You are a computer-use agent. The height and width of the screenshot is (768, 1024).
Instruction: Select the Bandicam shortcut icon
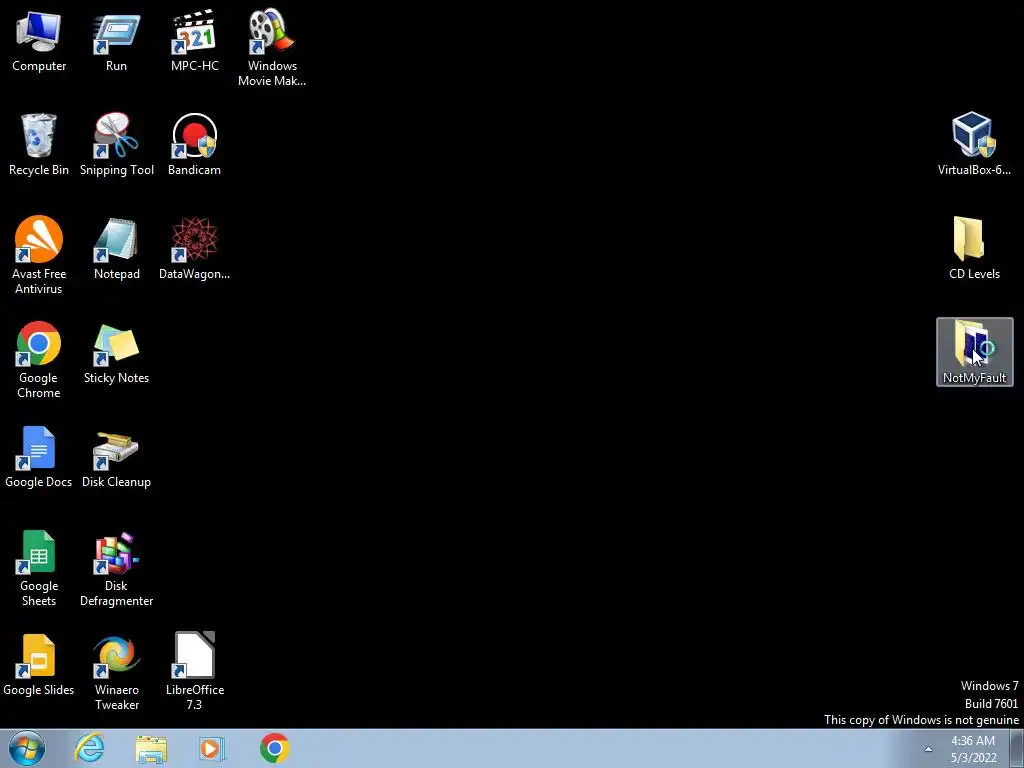pos(195,145)
